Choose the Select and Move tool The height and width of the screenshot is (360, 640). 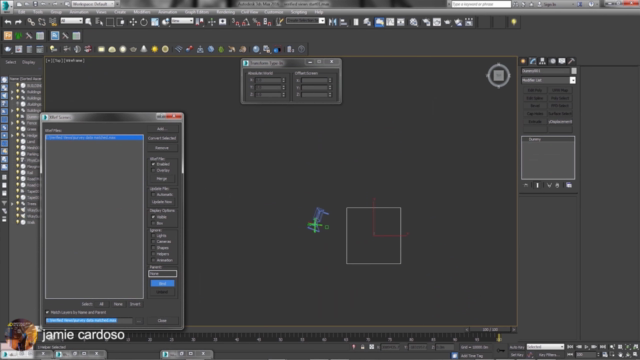[x=133, y=22]
